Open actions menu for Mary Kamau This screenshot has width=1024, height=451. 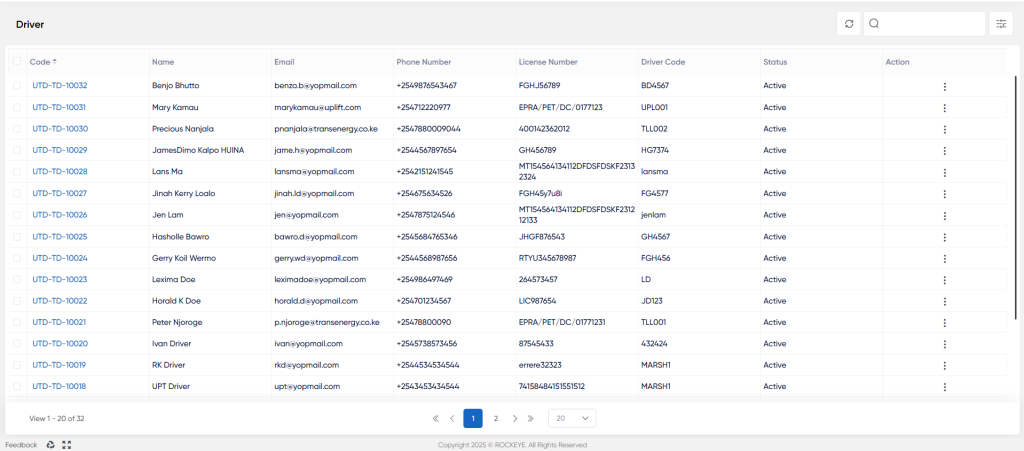click(x=944, y=108)
